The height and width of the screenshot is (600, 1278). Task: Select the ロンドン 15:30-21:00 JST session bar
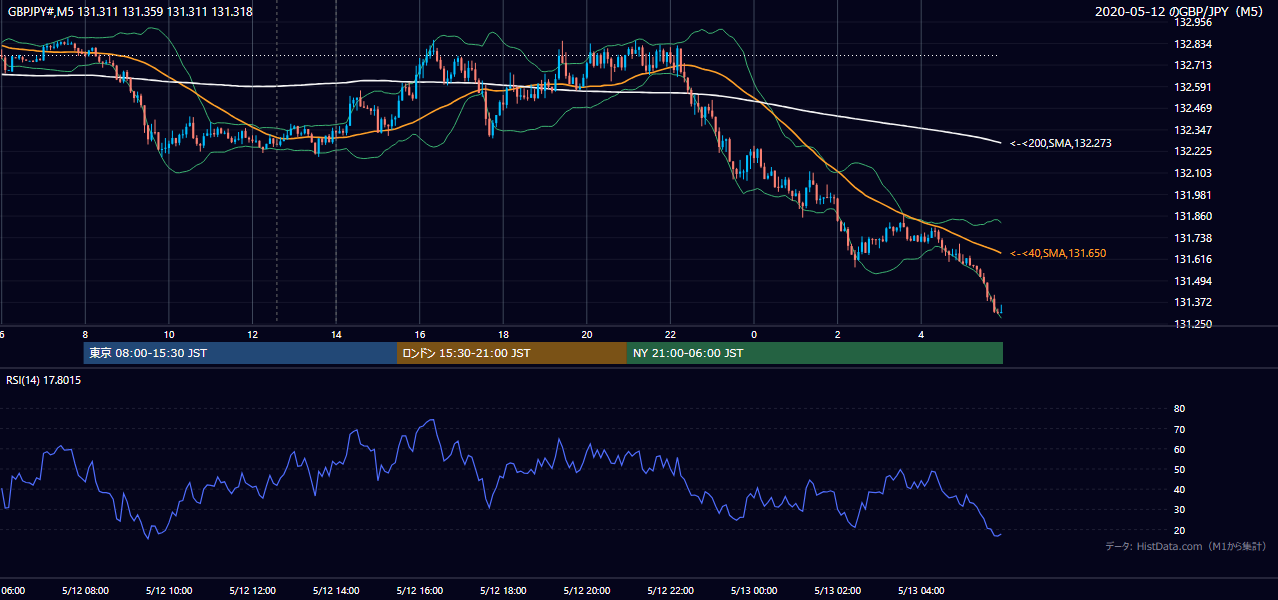(512, 353)
